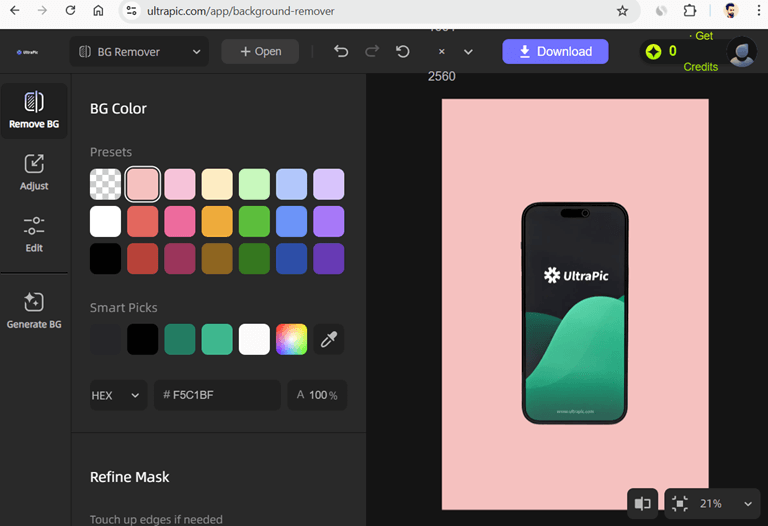Choose the pastel cream yellow preset

(x=217, y=184)
